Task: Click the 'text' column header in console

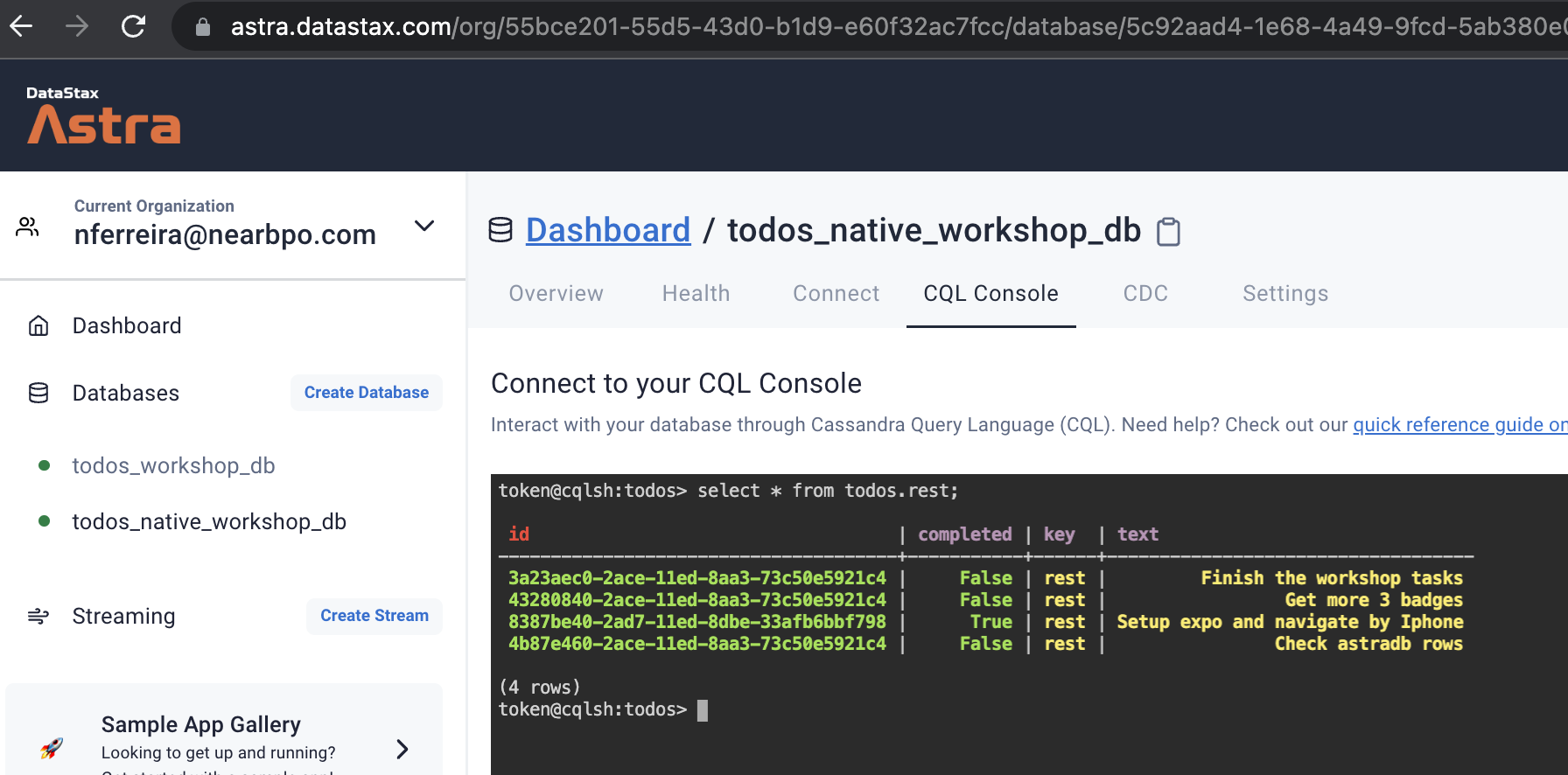Action: pyautogui.click(x=1137, y=534)
